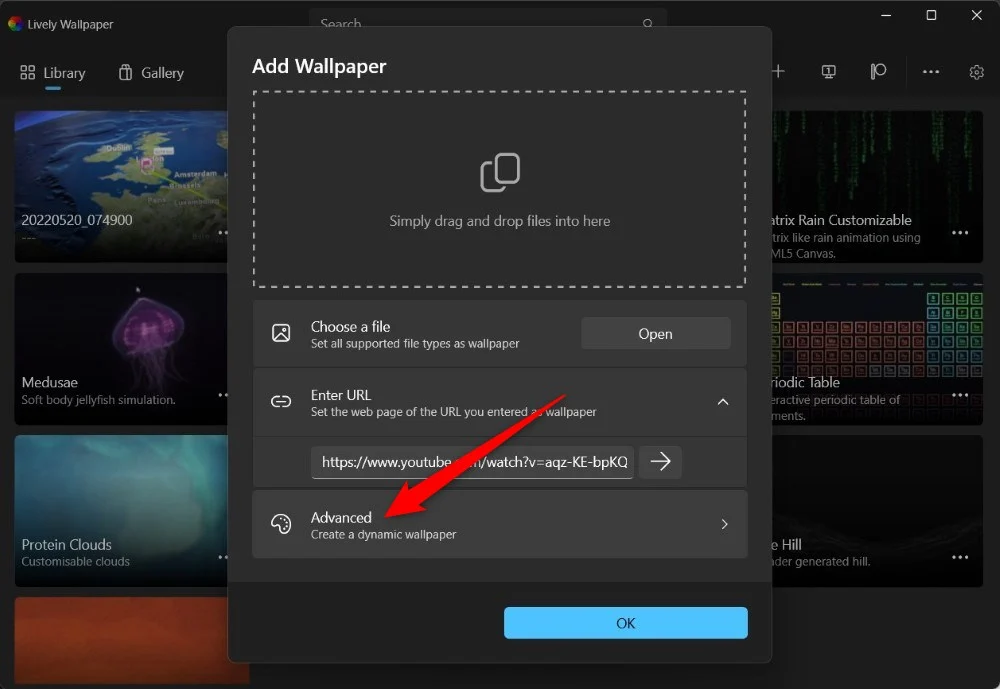Switch to the Gallery tab

(151, 73)
